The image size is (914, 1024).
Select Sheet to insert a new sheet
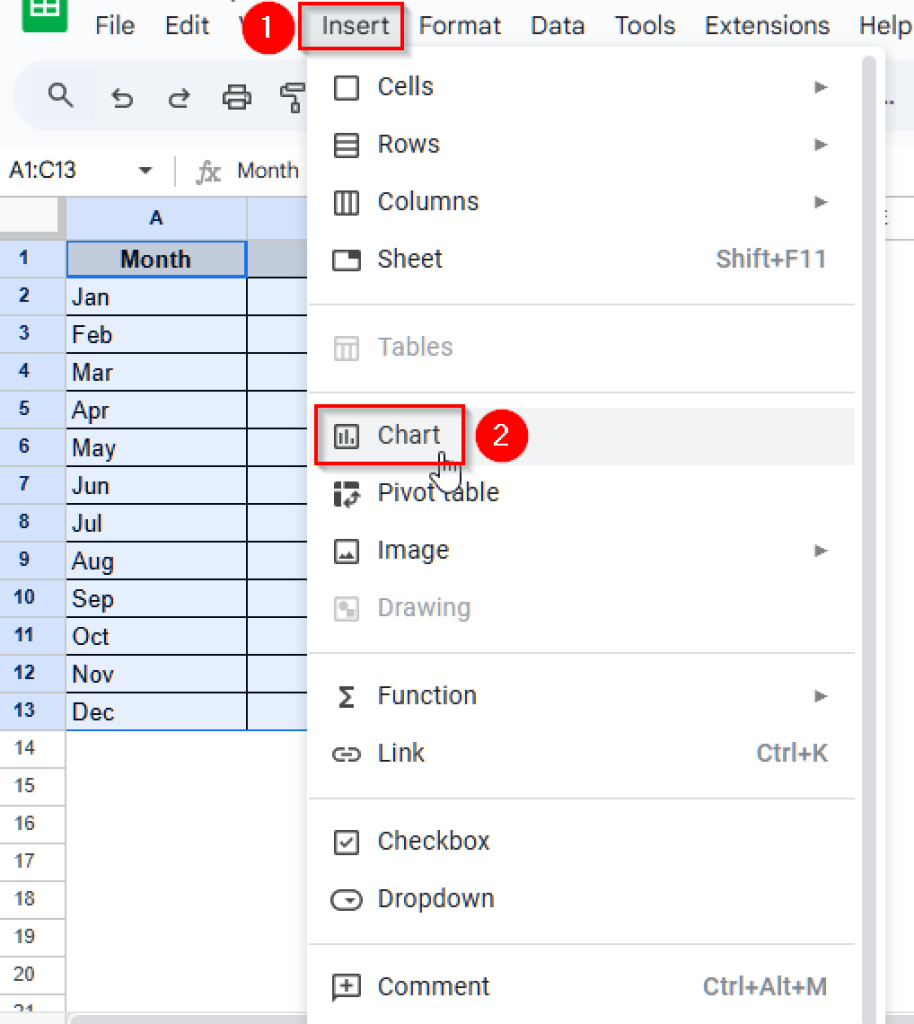[410, 258]
